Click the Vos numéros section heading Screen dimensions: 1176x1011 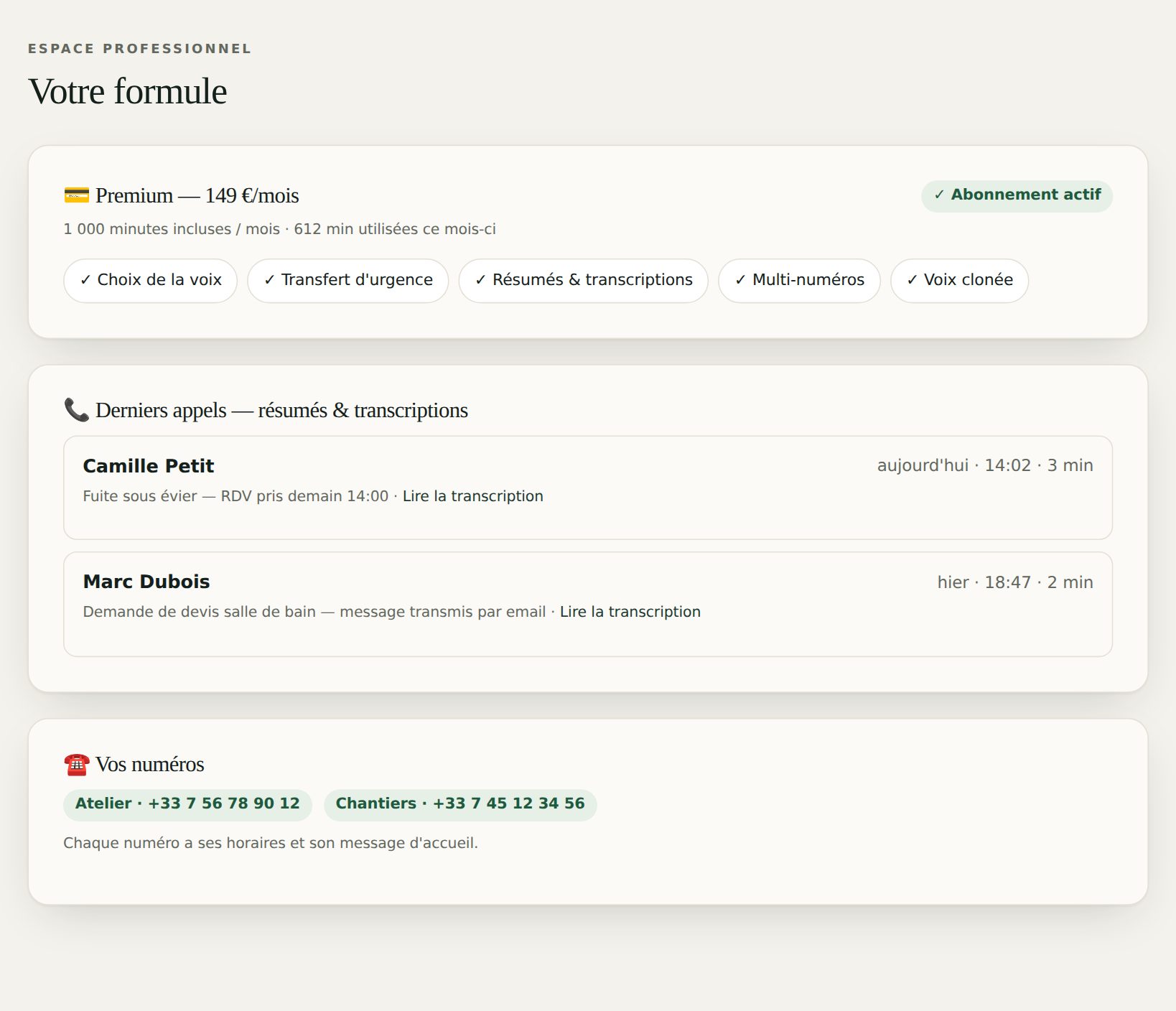click(150, 764)
